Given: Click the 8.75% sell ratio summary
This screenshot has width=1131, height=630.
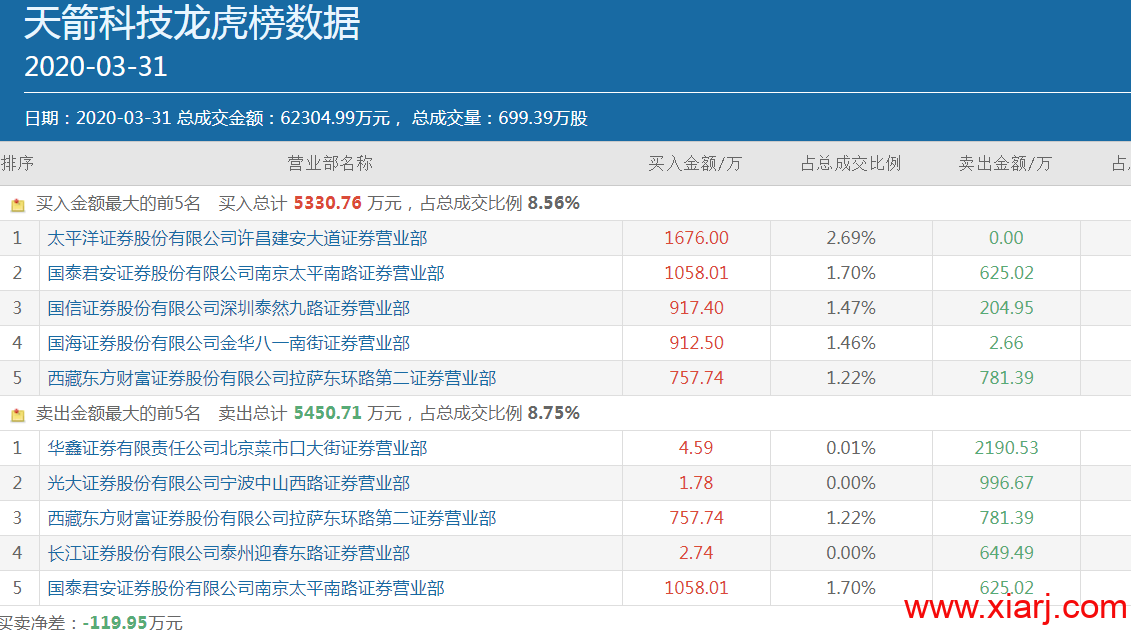Looking at the screenshot, I should tap(553, 414).
